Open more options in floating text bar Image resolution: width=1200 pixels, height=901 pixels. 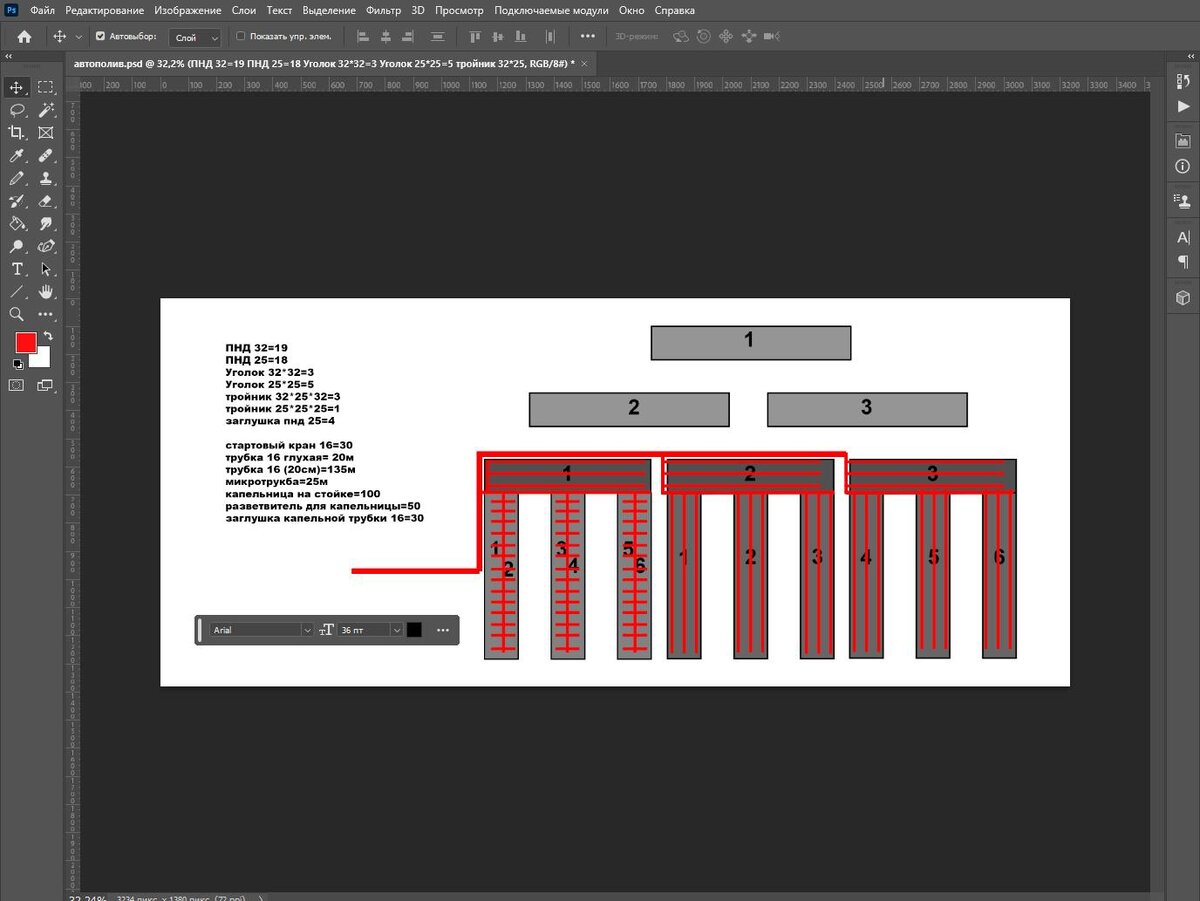[443, 630]
